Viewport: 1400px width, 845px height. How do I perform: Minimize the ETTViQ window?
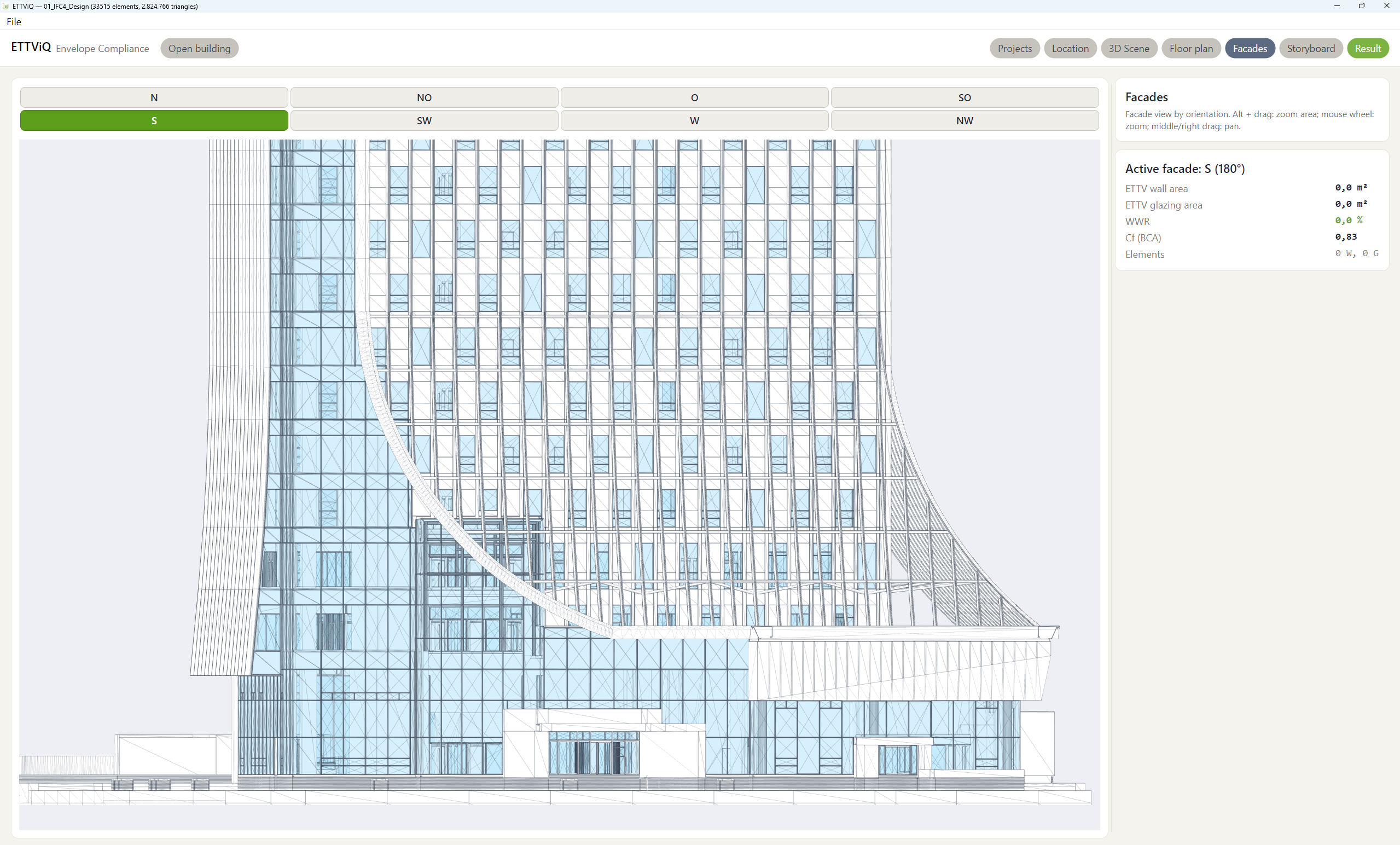click(1337, 6)
